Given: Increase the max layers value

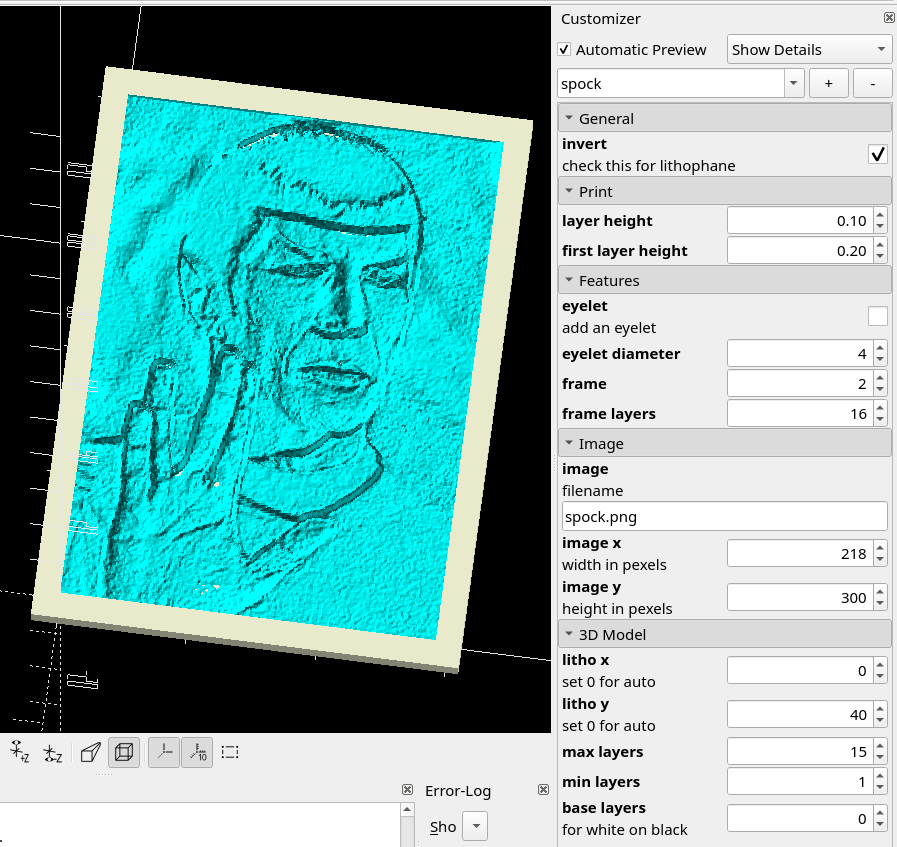Looking at the screenshot, I should pyautogui.click(x=880, y=746).
